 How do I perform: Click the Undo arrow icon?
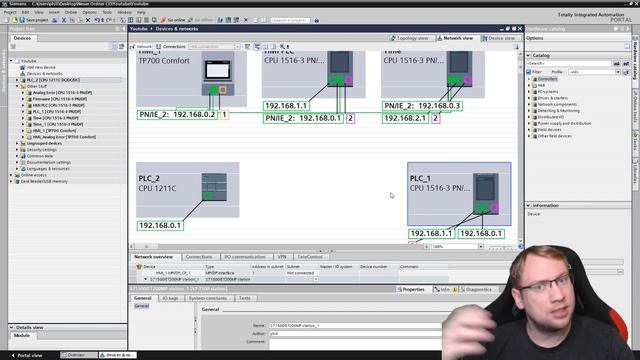click(97, 20)
